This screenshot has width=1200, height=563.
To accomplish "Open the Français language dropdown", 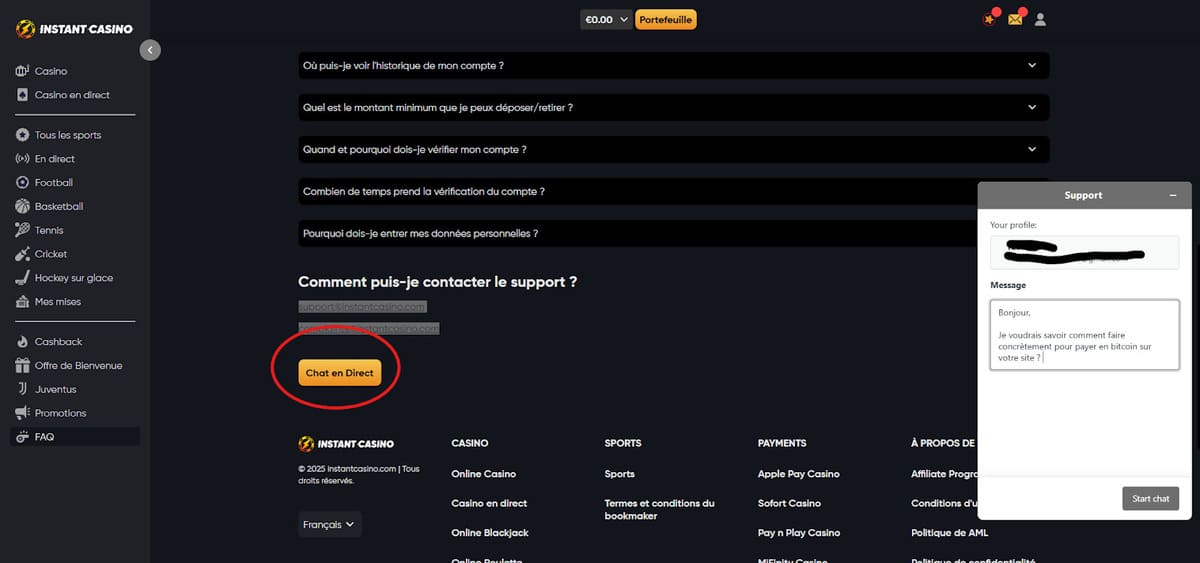I will (x=330, y=524).
